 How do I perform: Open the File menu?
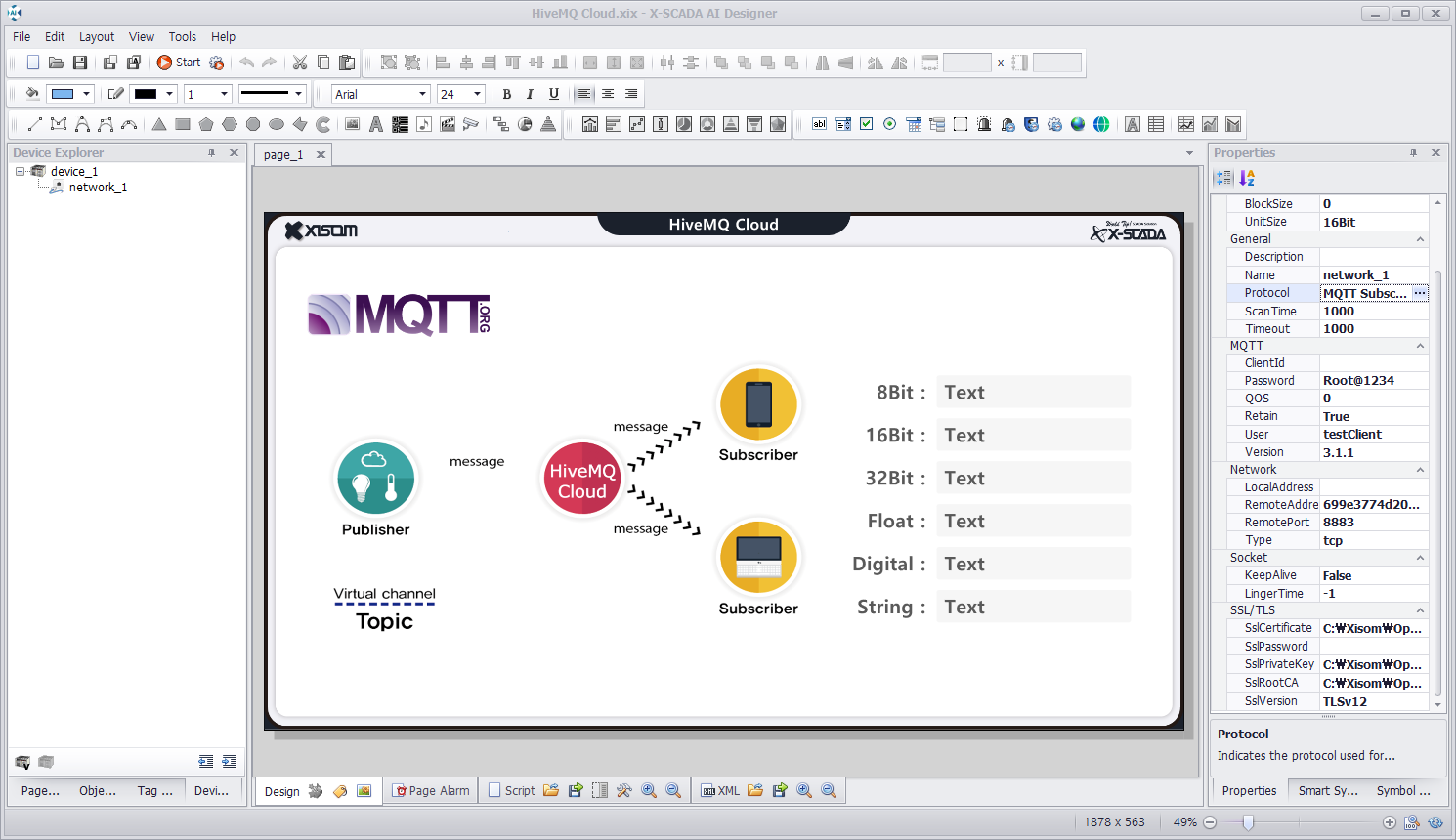[x=21, y=36]
